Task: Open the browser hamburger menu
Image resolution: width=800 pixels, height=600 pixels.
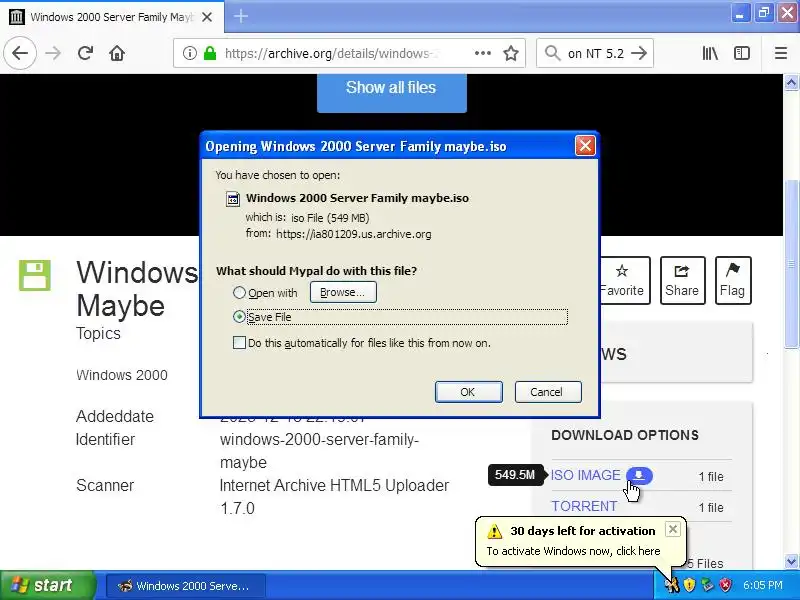Action: [x=781, y=53]
